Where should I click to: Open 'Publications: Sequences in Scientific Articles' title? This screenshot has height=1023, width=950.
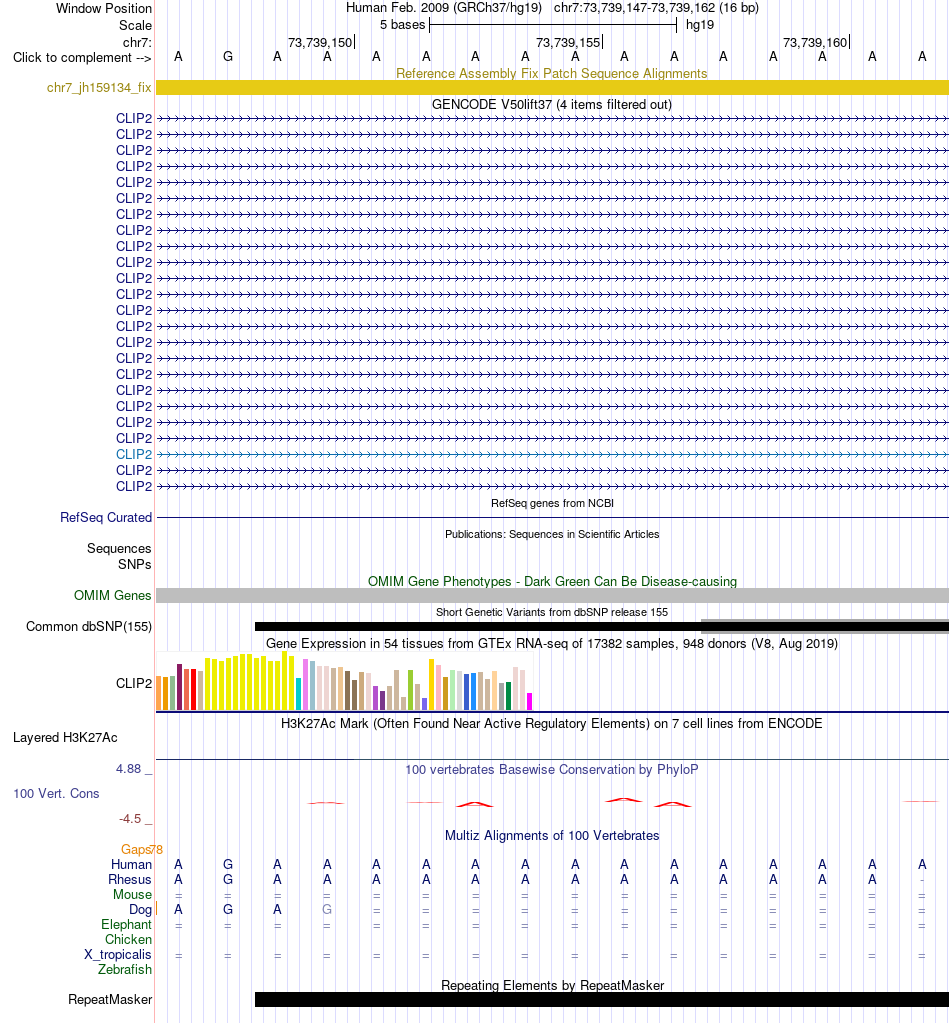click(552, 534)
